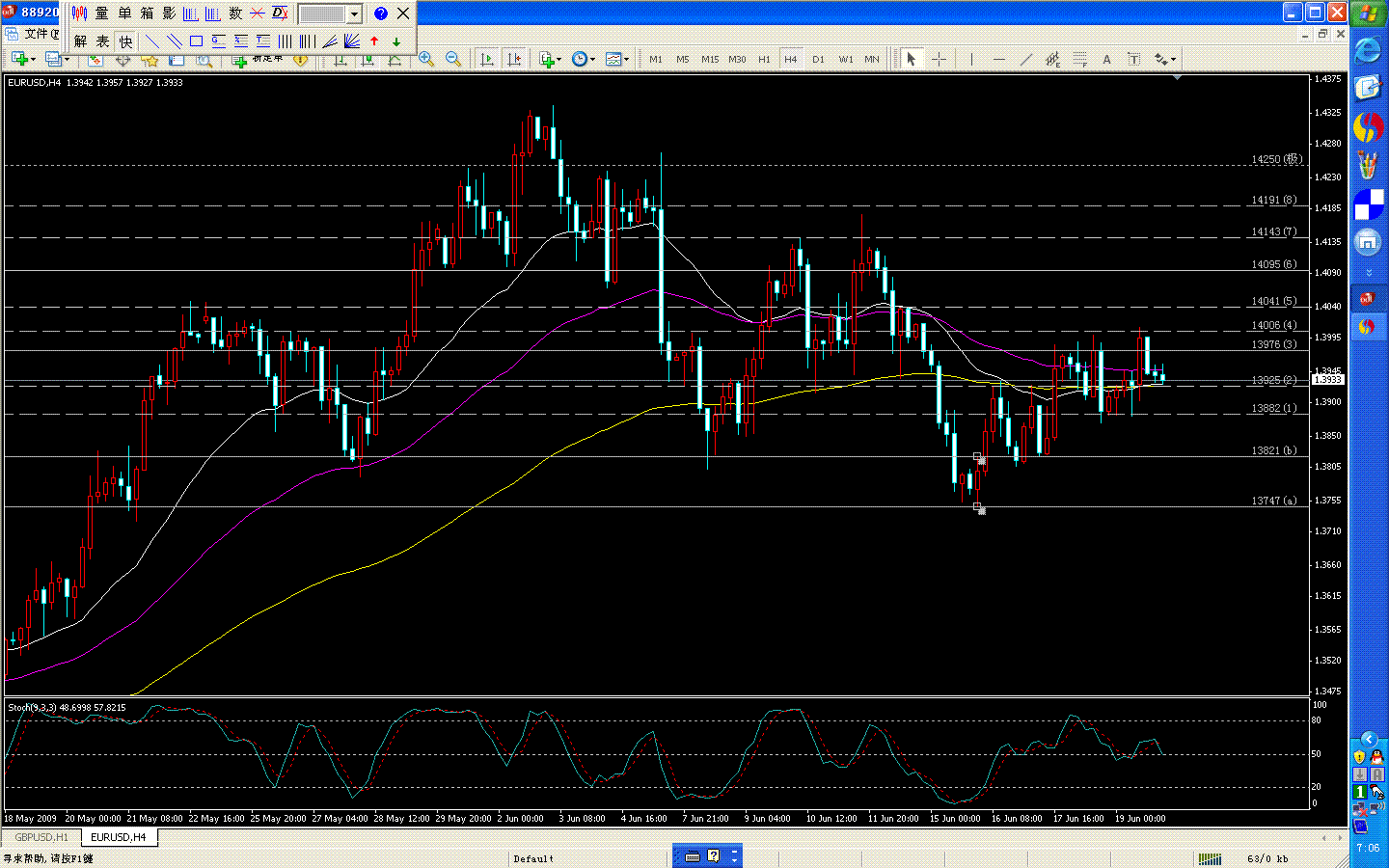Click the 影 button in the floating toolbar

pyautogui.click(x=169, y=14)
